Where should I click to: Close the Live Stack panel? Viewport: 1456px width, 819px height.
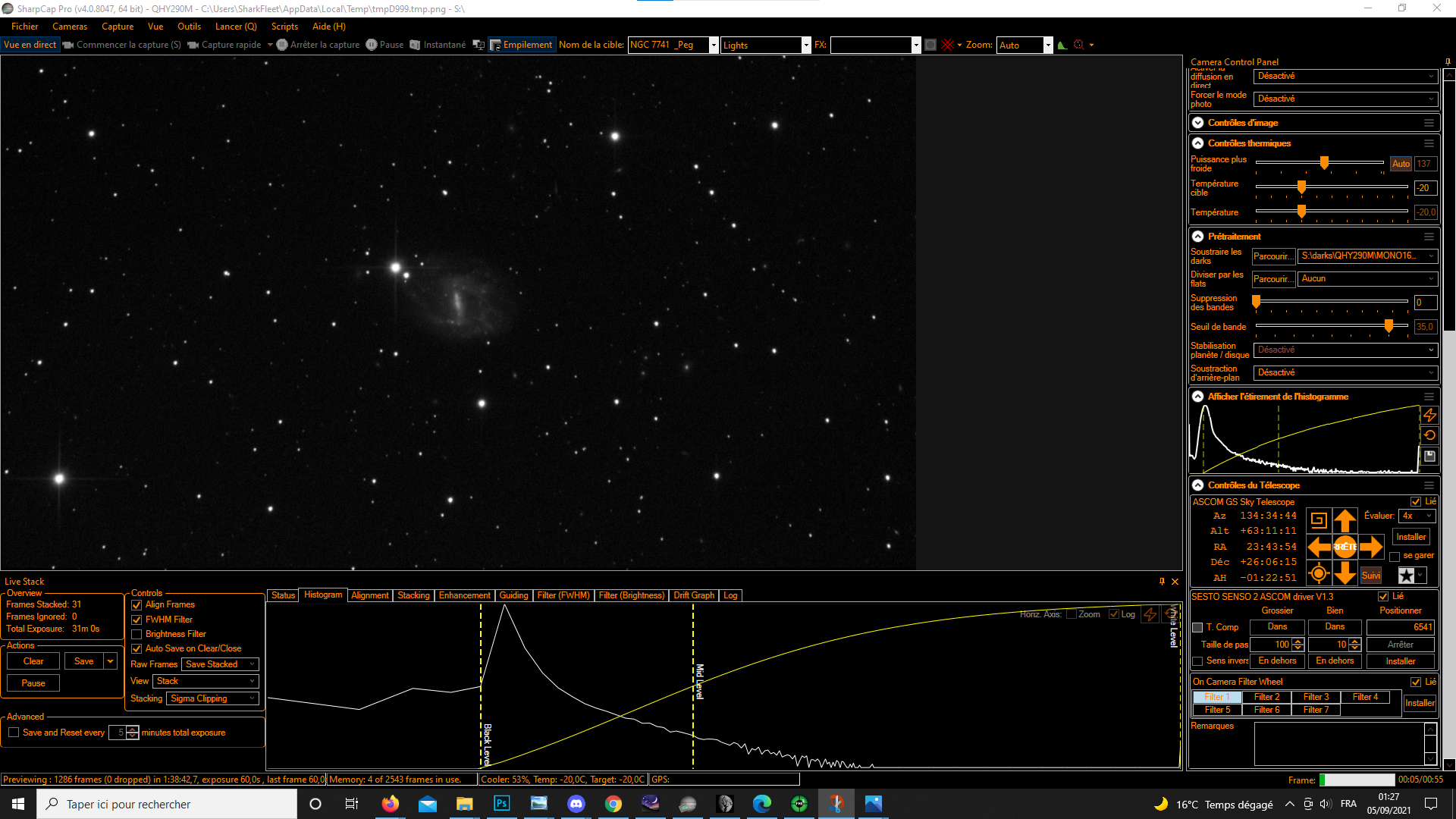tap(1175, 582)
